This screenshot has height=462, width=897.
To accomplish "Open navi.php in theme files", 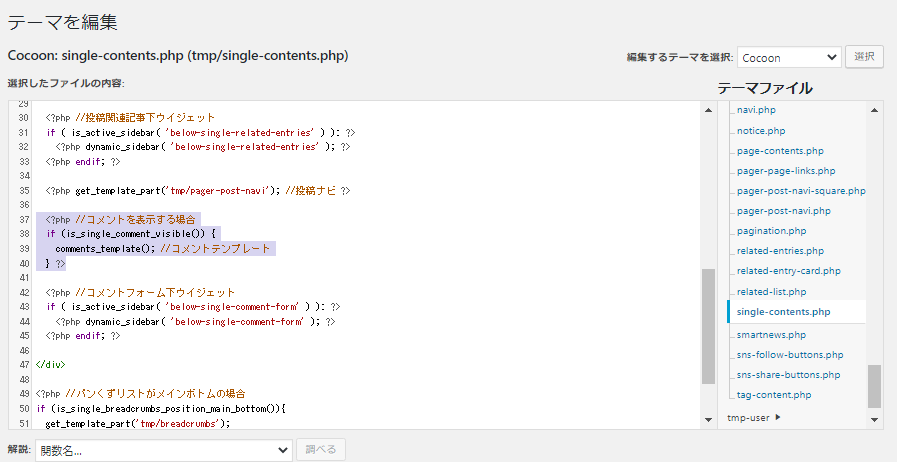I will coord(756,109).
